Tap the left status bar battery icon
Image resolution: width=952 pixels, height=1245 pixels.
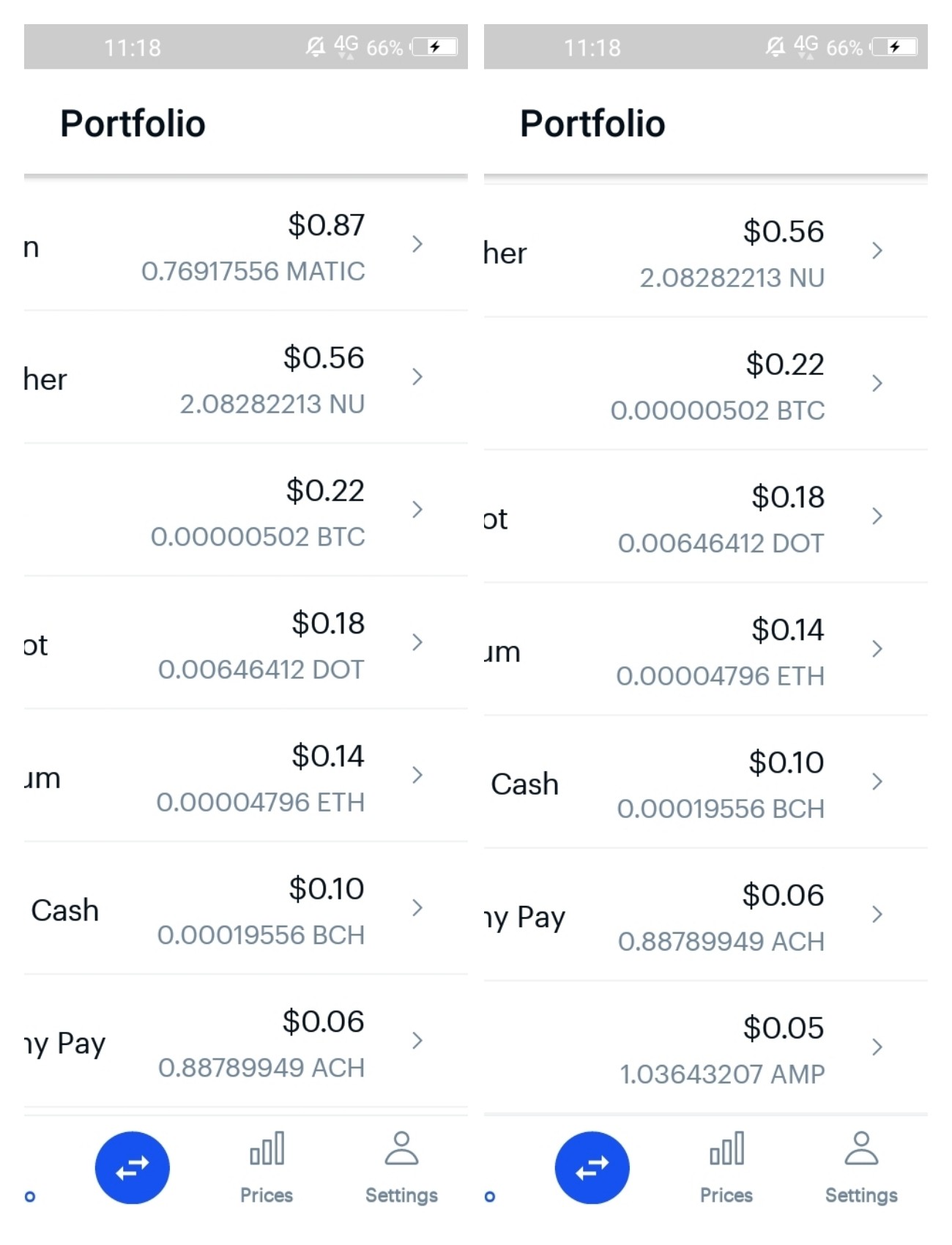coord(435,48)
